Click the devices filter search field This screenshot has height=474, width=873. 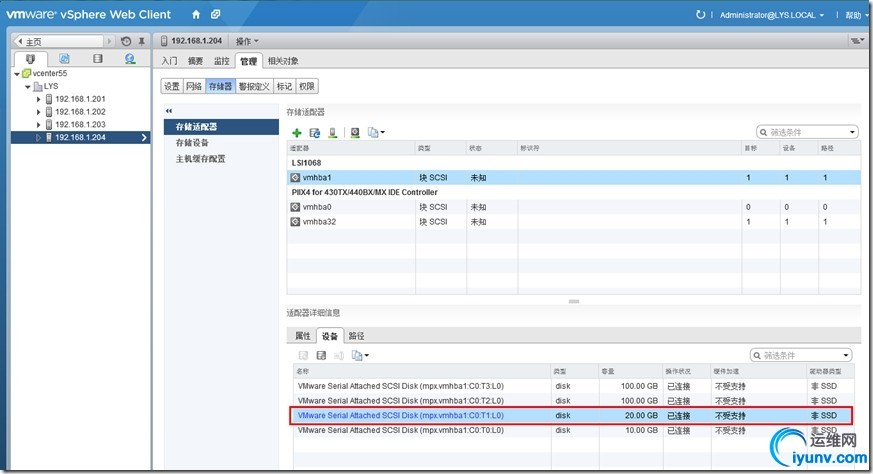800,355
